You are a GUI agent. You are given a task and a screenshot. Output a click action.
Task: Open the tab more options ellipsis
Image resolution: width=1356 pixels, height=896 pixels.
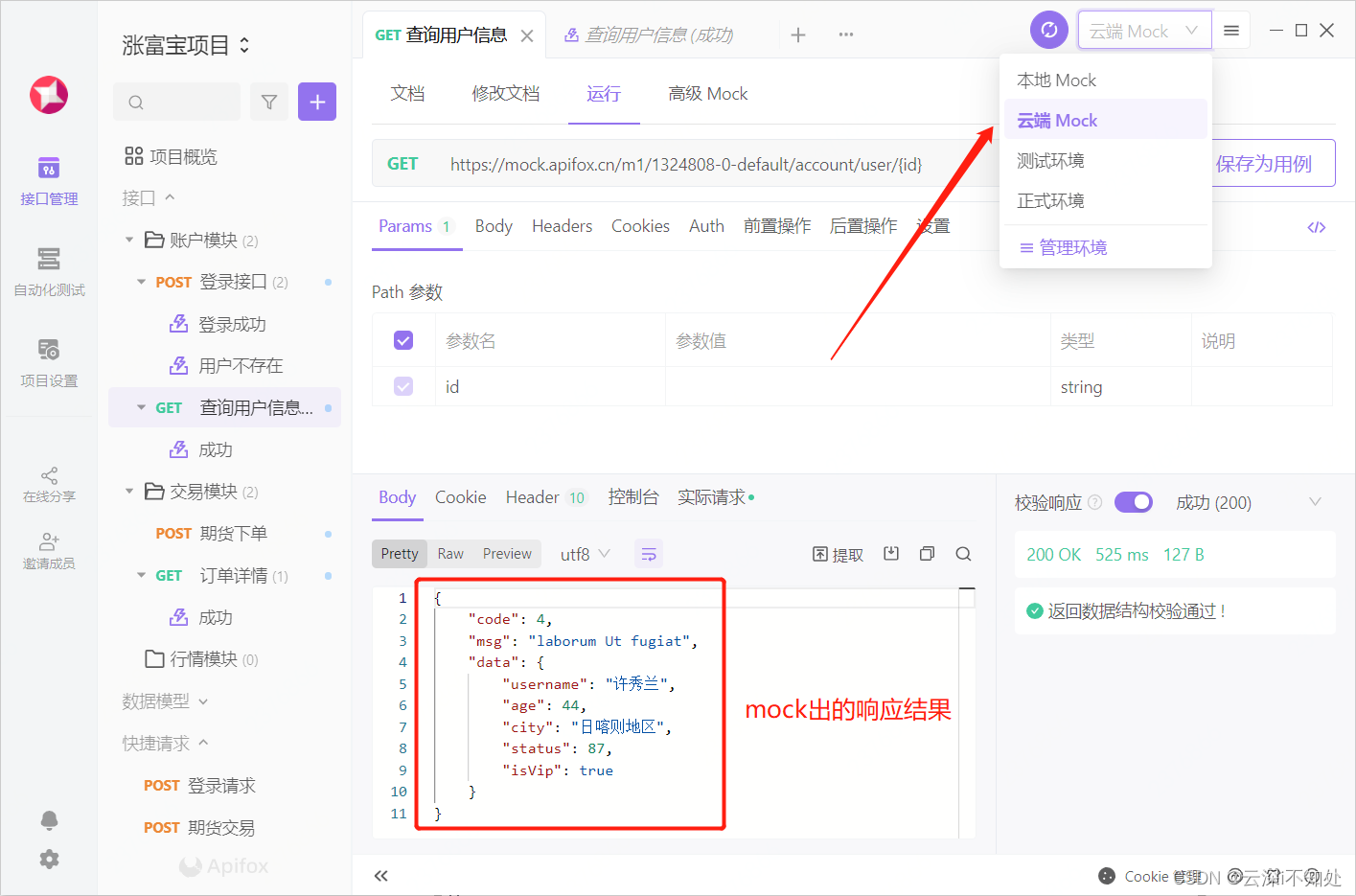tap(846, 34)
